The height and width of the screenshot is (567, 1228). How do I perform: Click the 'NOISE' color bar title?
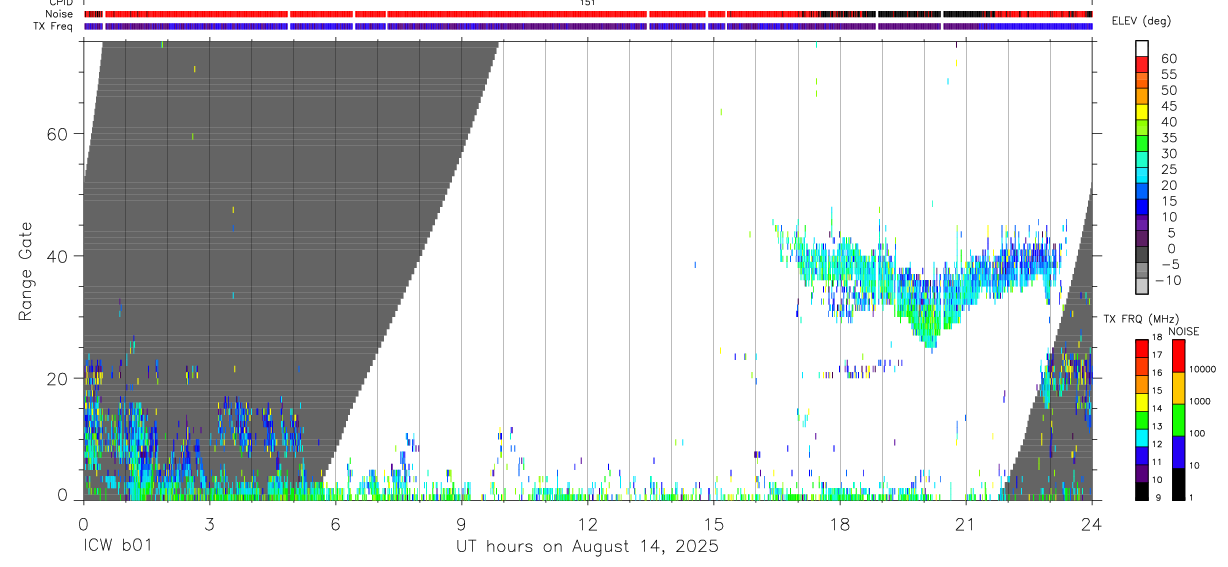[1185, 331]
